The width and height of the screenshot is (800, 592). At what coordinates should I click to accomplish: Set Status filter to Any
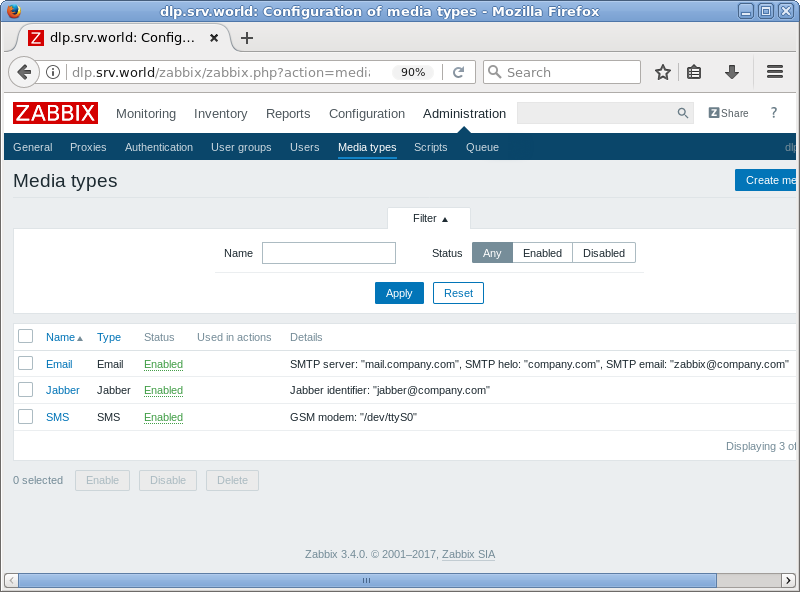[x=492, y=253]
